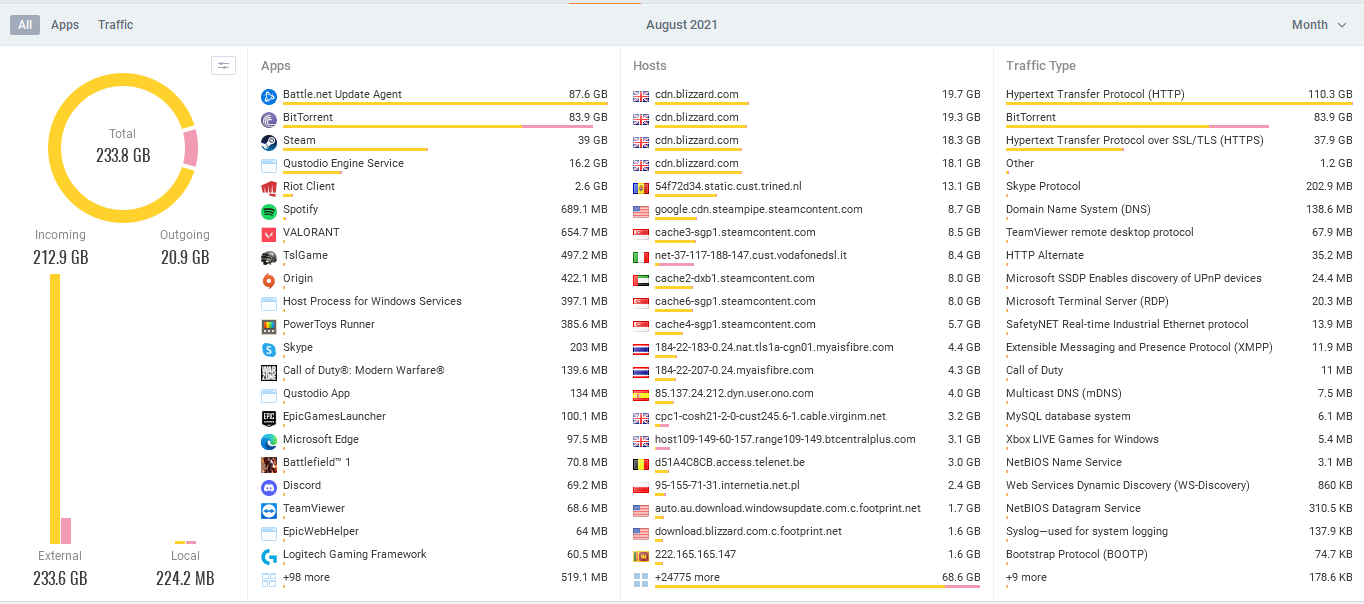Click the Local 224.2 MB value
Image resolution: width=1364 pixels, height=604 pixels.
point(185,578)
